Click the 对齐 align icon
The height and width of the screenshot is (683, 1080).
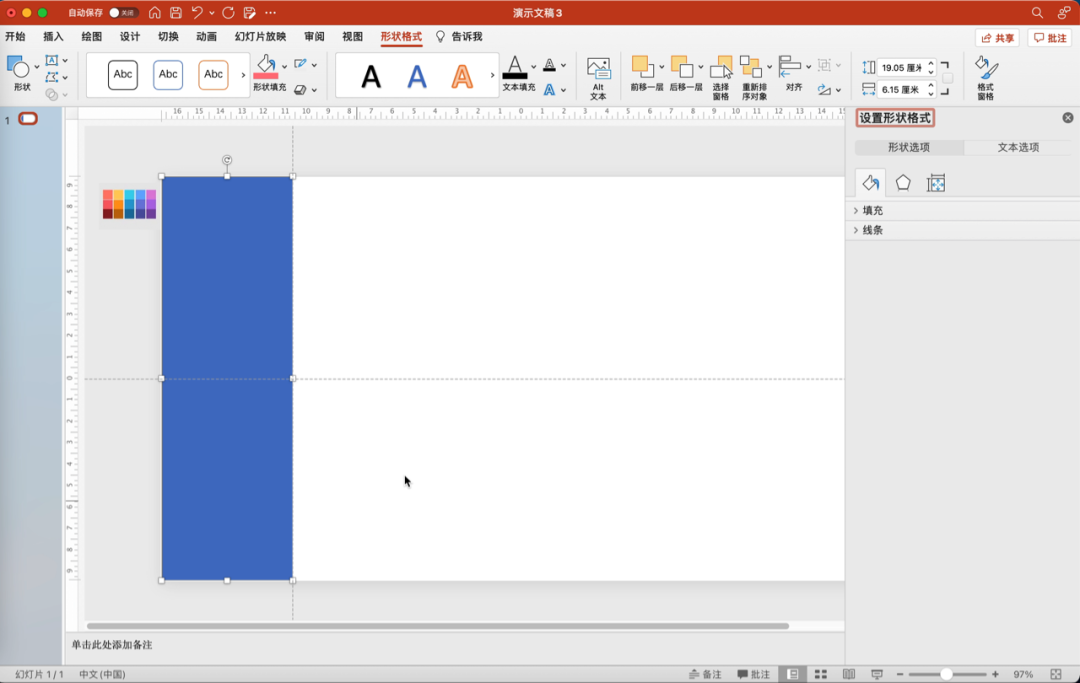click(x=789, y=67)
